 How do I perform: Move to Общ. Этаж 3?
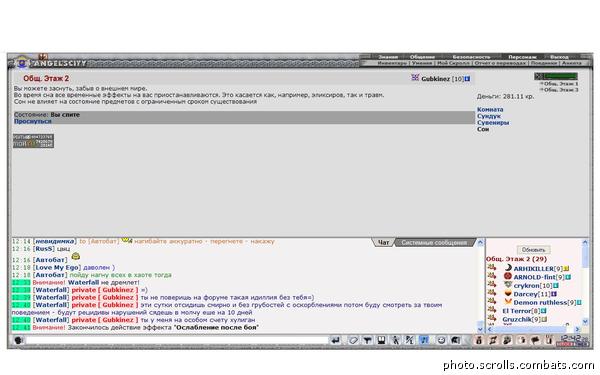click(x=561, y=90)
